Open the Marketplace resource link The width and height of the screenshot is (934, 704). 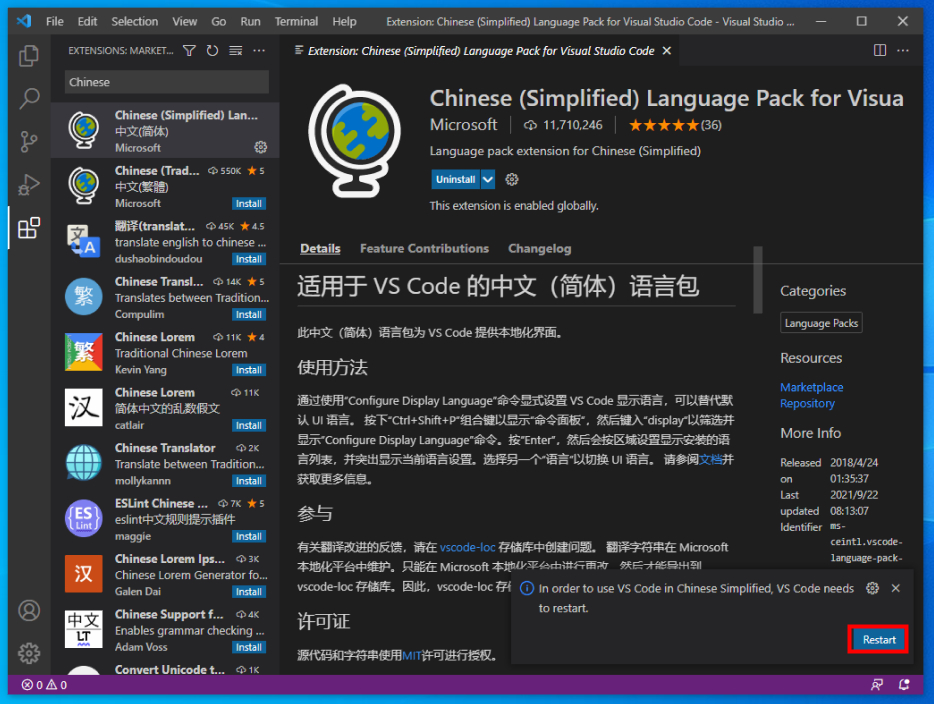coord(811,387)
